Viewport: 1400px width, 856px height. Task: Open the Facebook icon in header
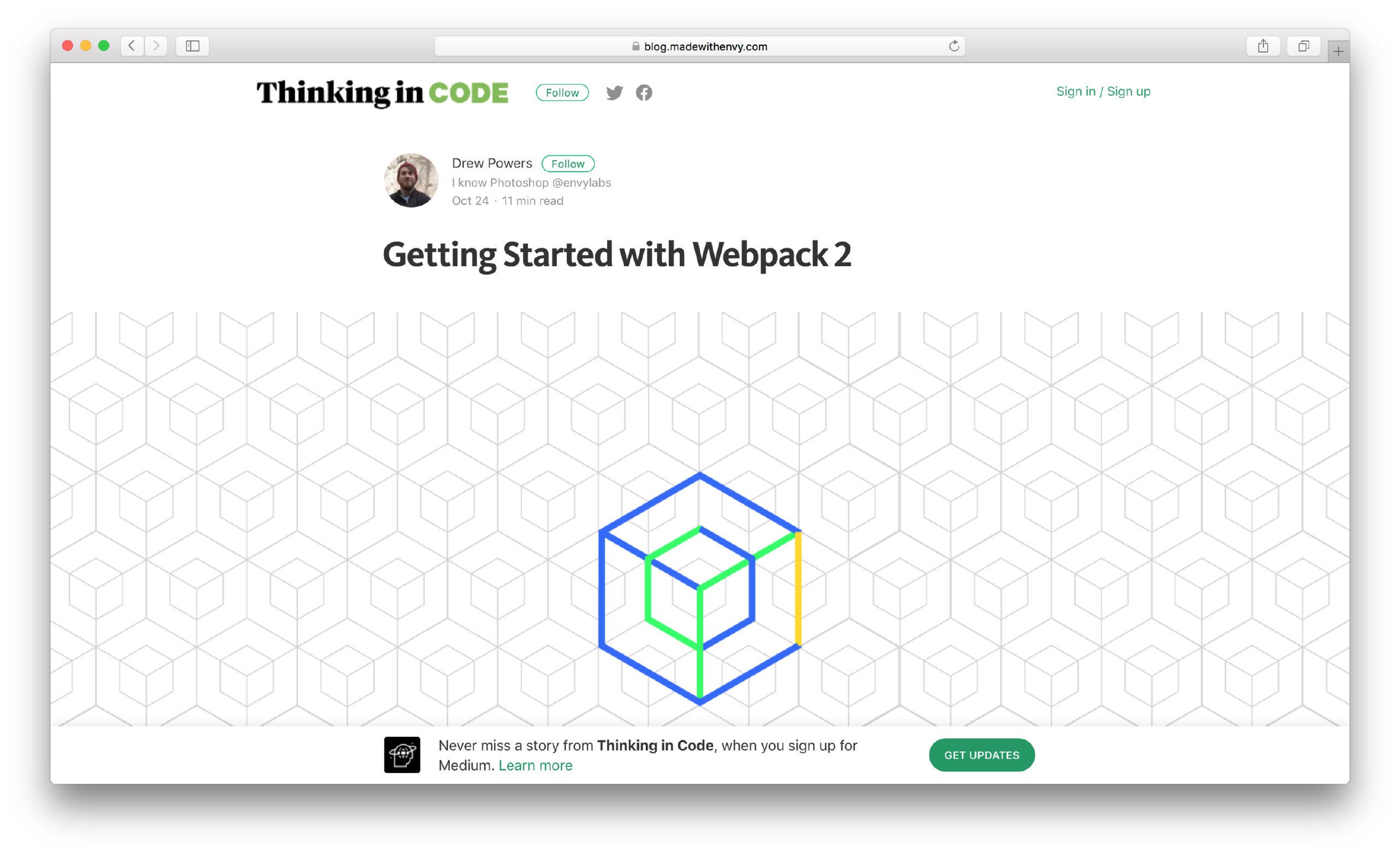coord(644,92)
